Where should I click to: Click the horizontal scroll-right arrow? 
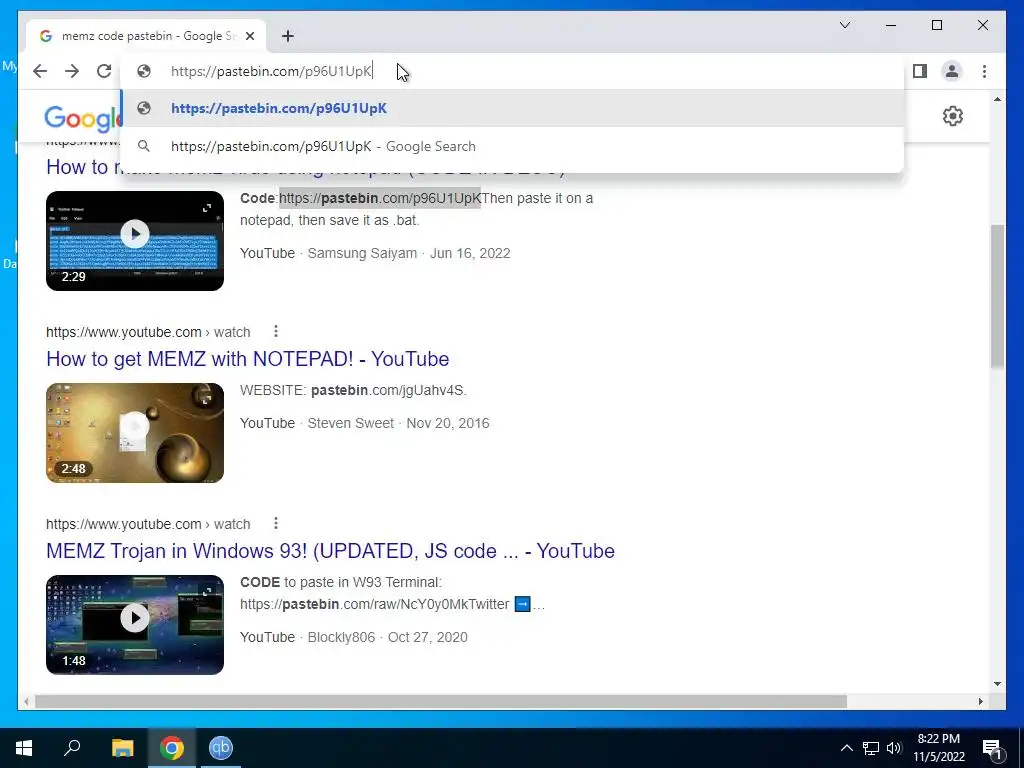(x=980, y=701)
